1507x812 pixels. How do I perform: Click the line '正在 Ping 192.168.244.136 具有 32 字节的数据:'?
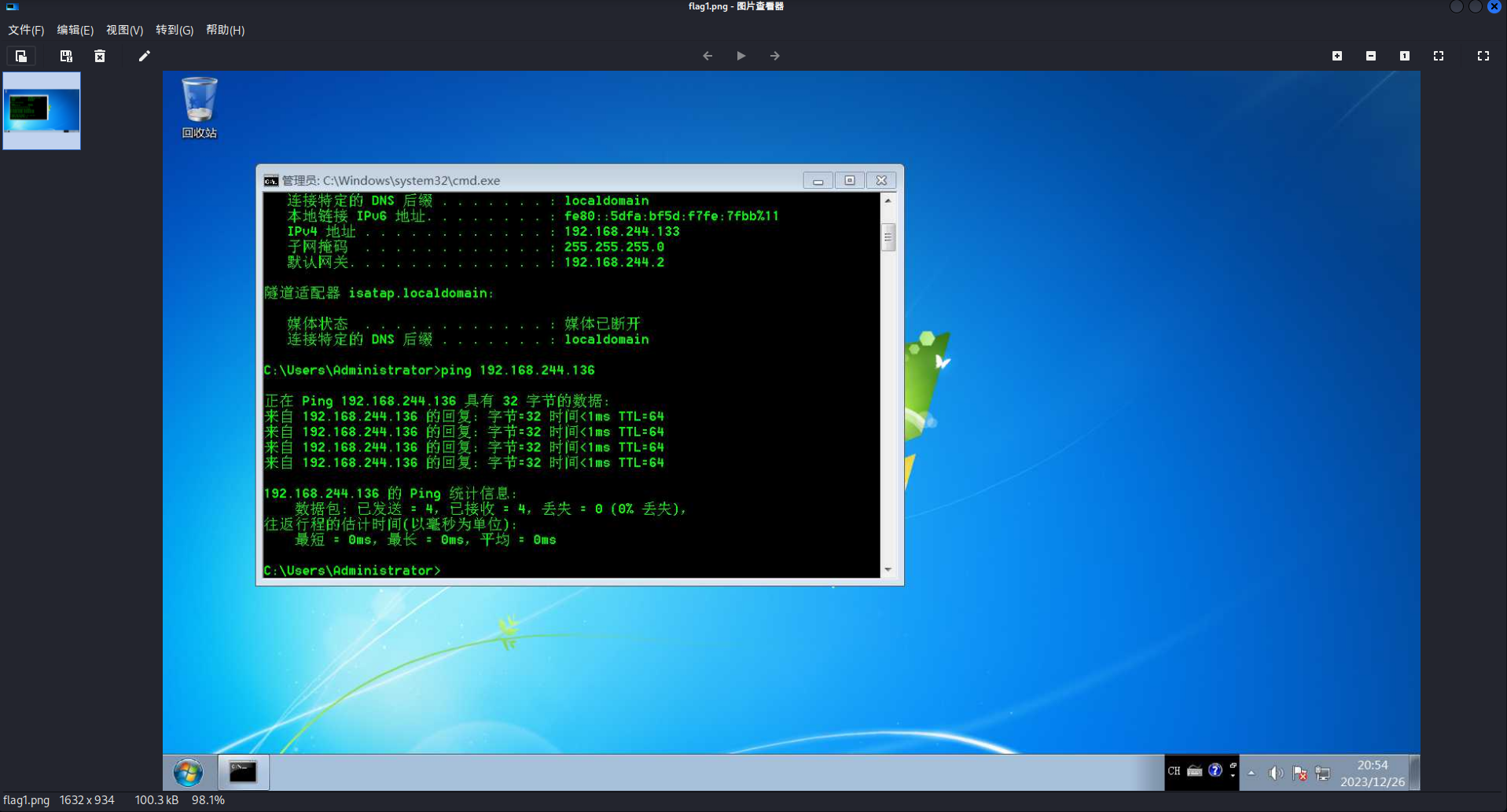[x=437, y=401]
